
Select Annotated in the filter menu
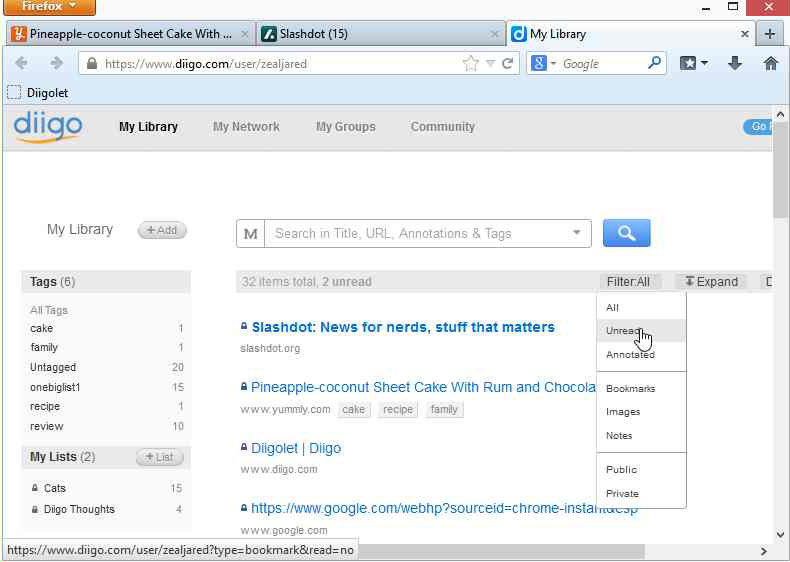click(641, 354)
